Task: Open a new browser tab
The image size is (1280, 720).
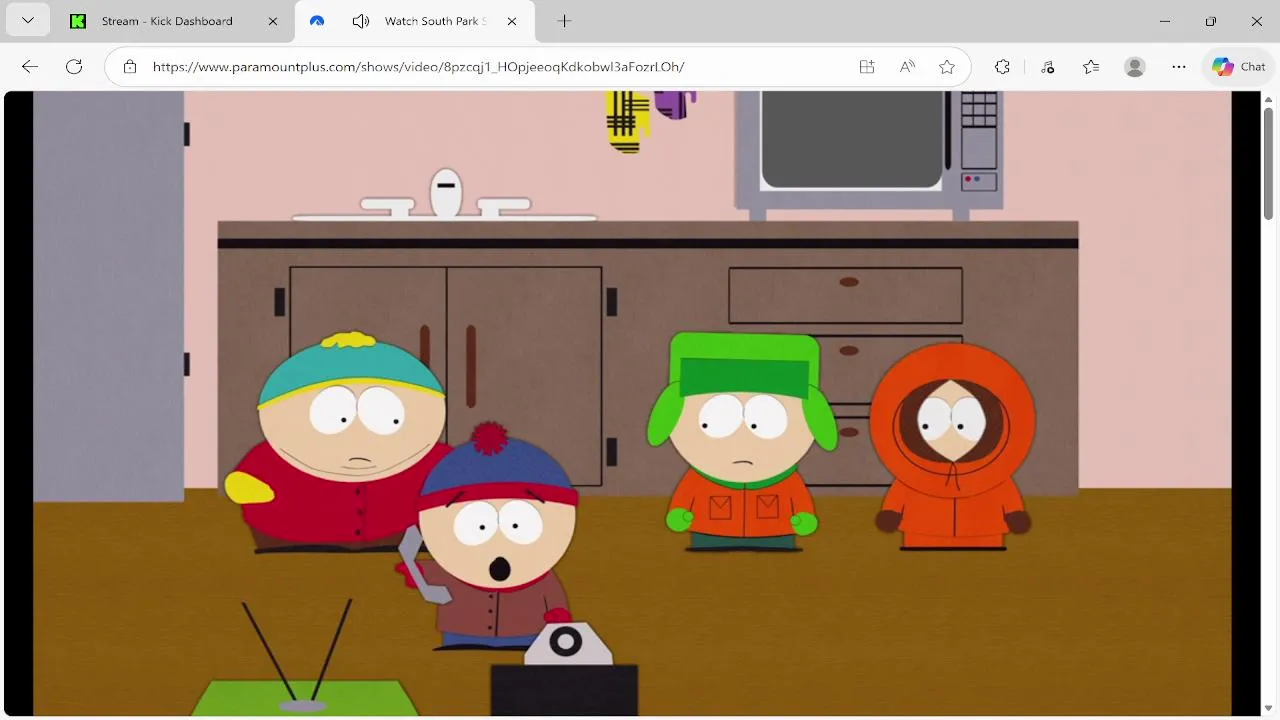Action: (x=564, y=21)
